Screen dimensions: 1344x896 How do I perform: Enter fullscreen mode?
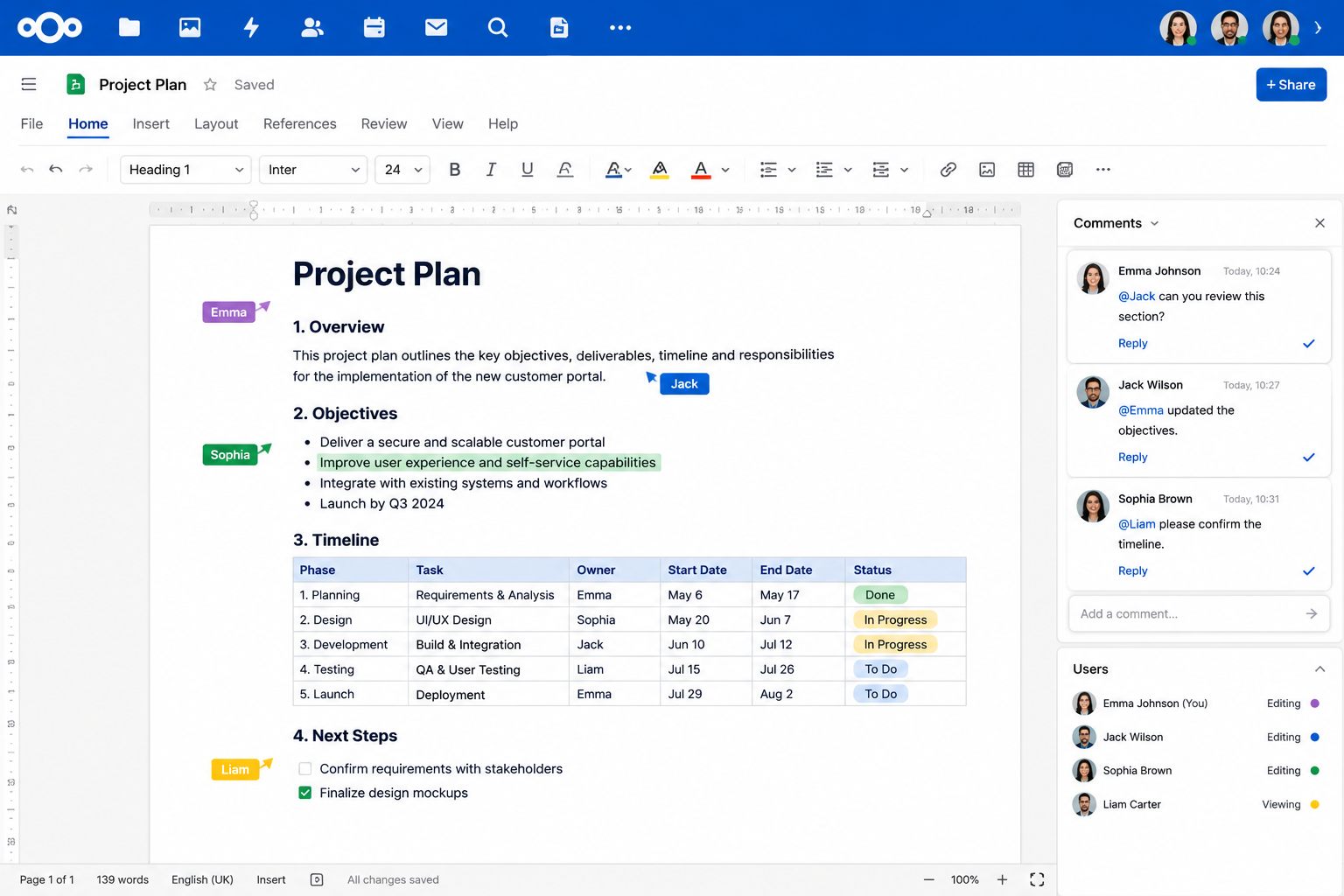(1037, 879)
